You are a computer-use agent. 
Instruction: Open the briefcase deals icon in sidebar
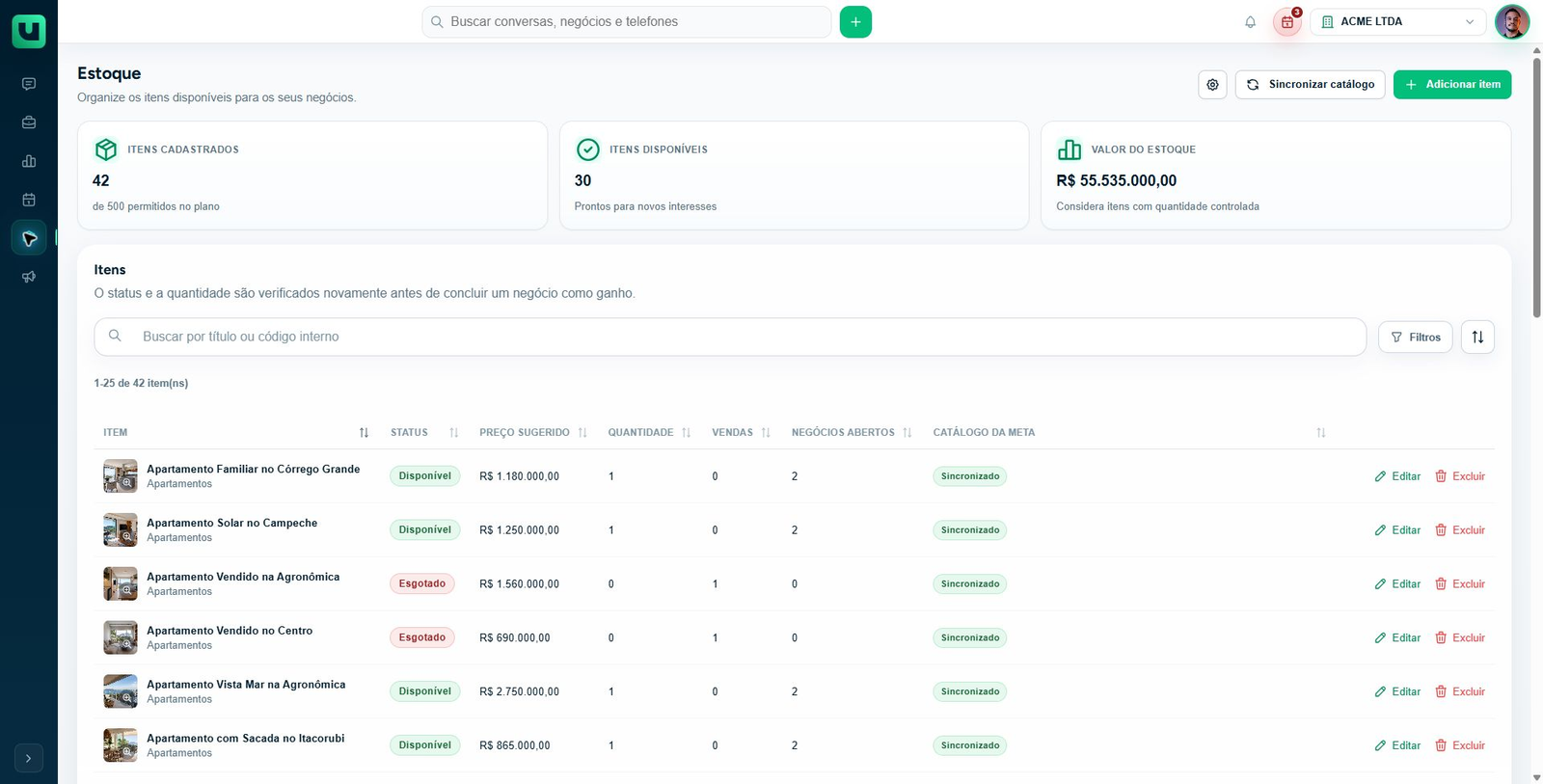(29, 122)
